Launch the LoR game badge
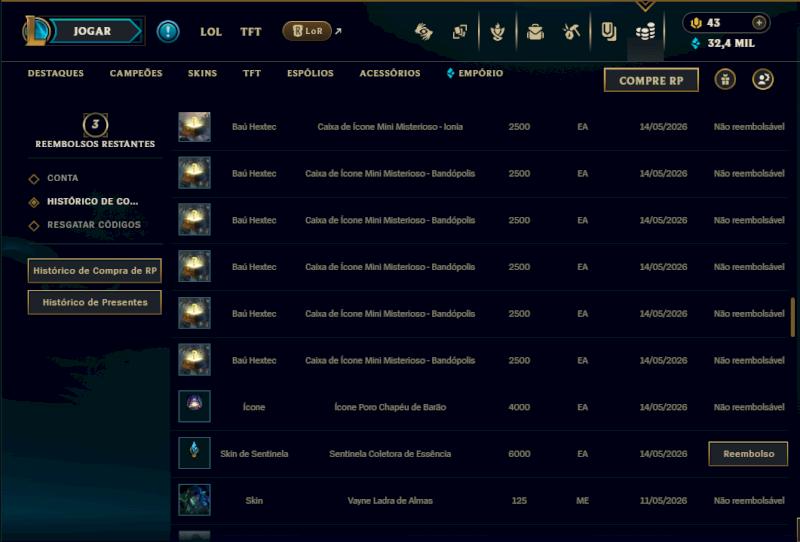Screen dimensions: 800x542 tap(307, 31)
